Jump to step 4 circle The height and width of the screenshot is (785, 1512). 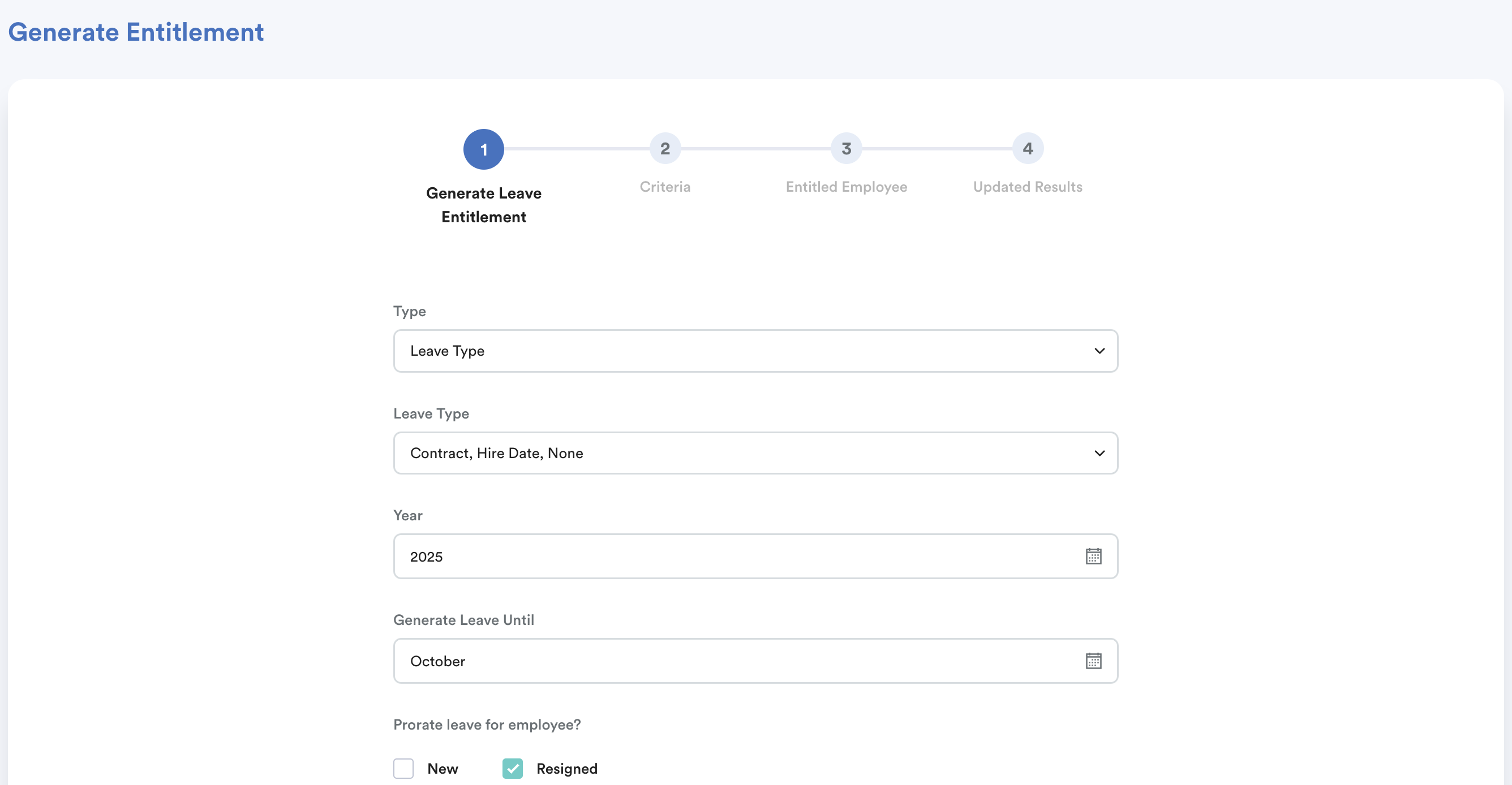[1027, 149]
